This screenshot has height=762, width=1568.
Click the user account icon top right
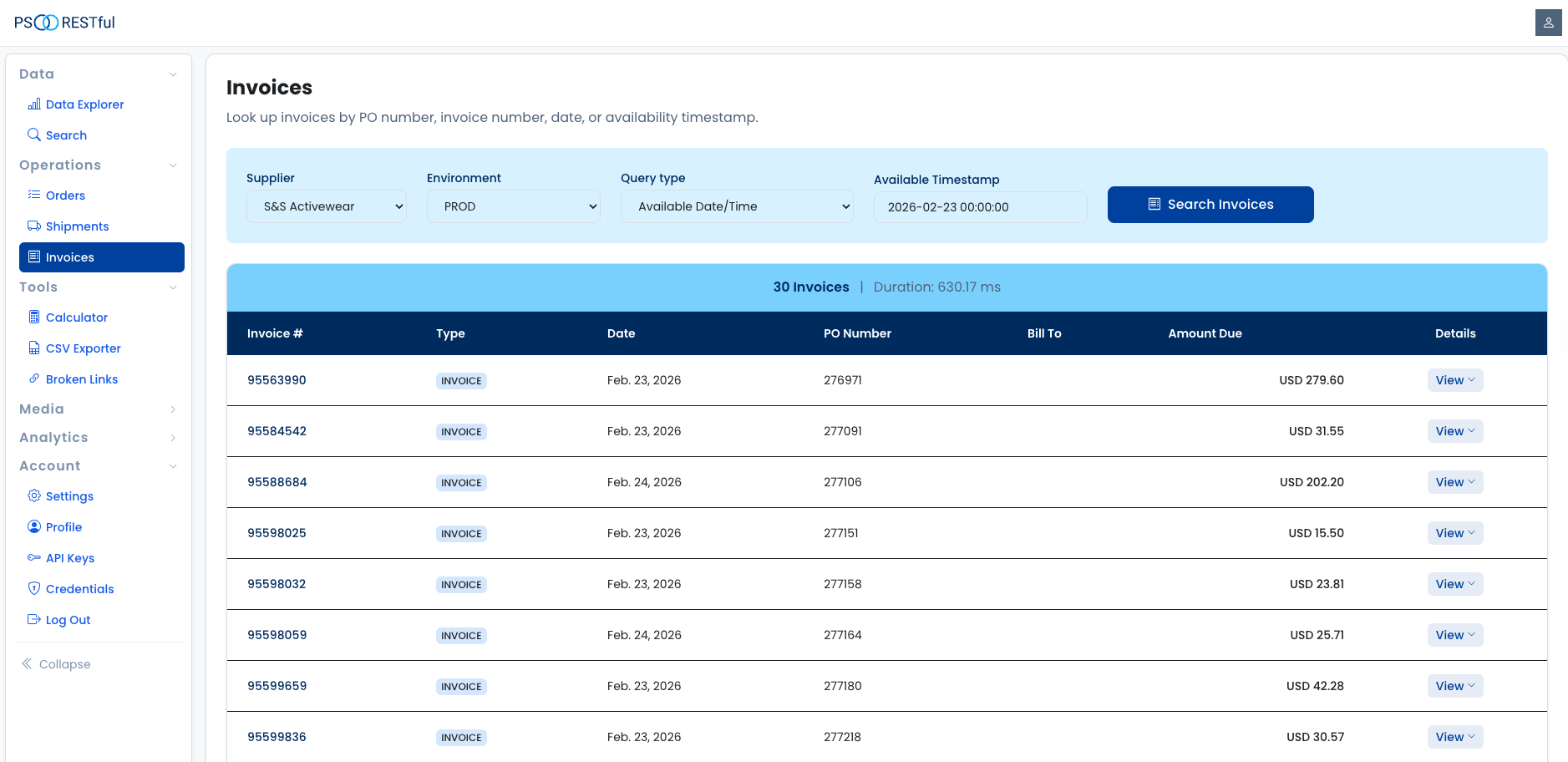click(x=1549, y=23)
